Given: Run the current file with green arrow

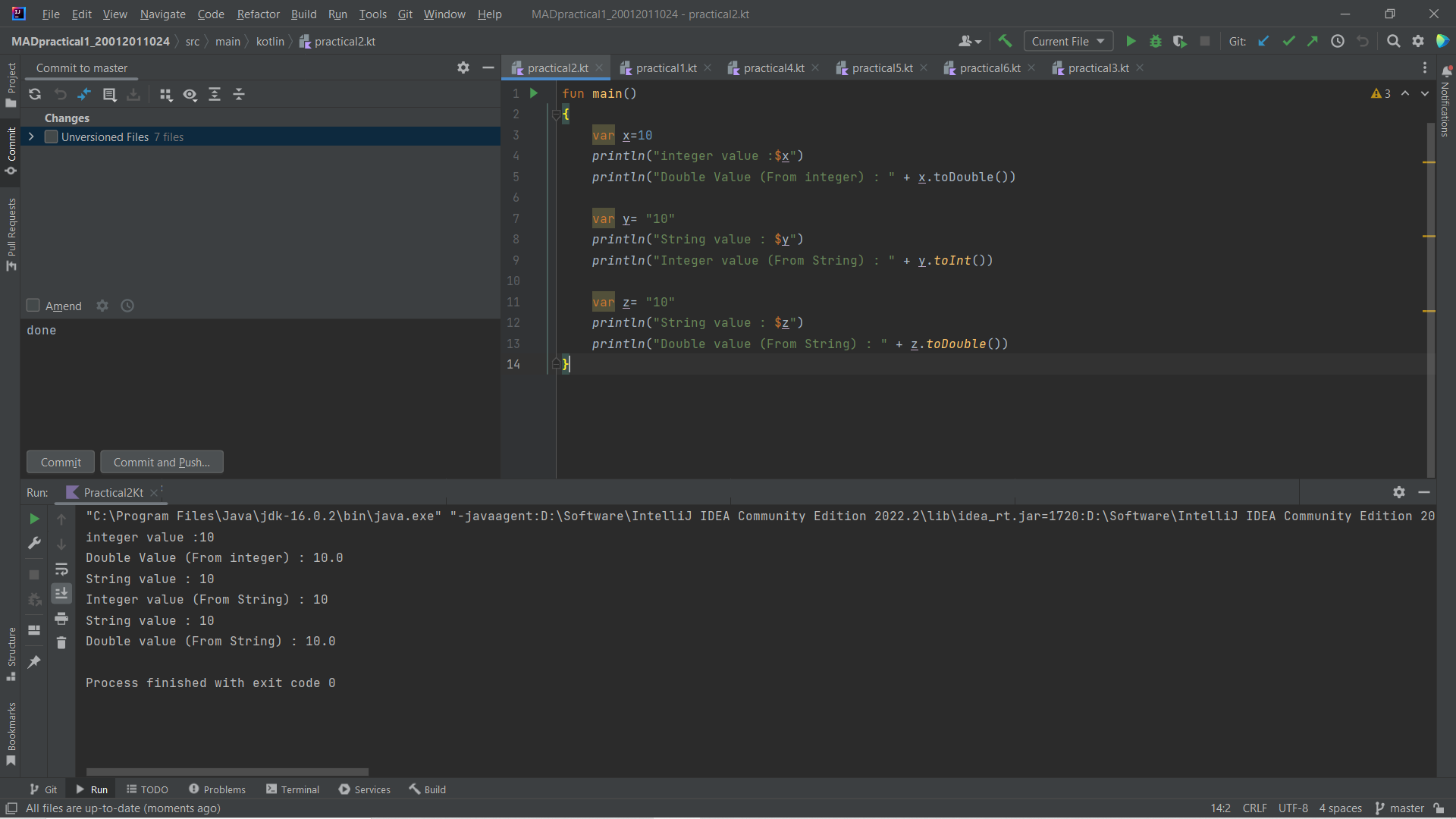Looking at the screenshot, I should pyautogui.click(x=1131, y=41).
